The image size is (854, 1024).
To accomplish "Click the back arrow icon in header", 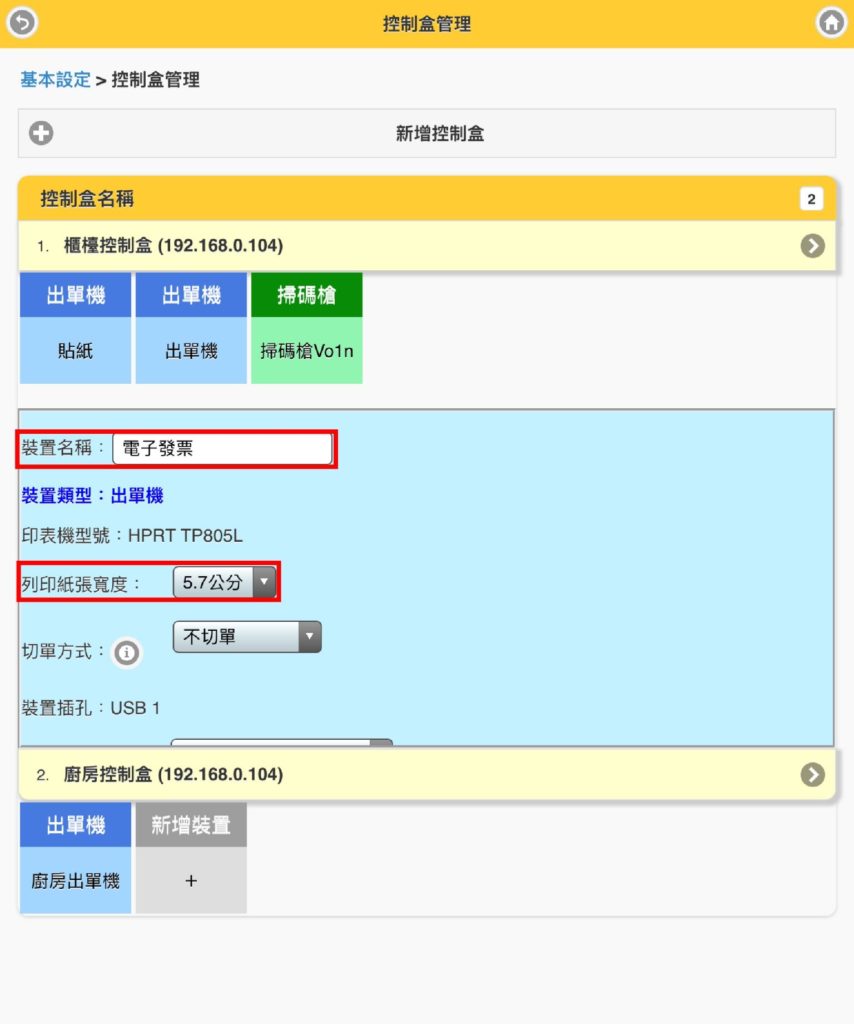I will 22,22.
